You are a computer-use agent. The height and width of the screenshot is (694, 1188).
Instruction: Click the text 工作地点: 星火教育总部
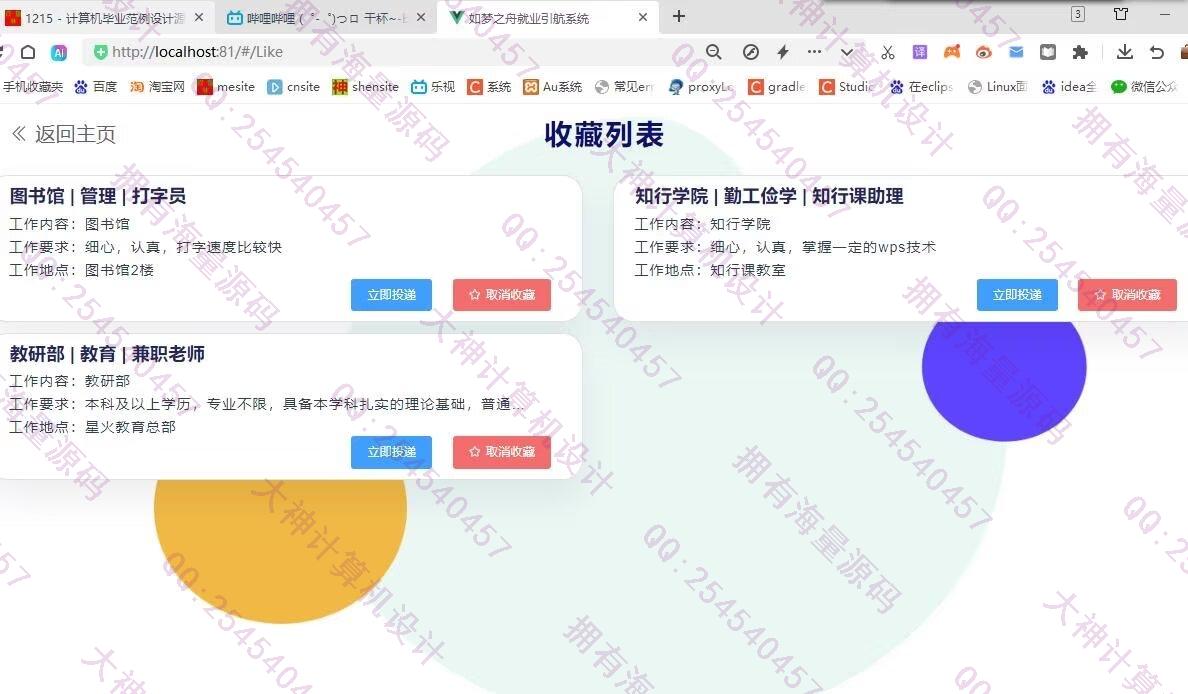click(92, 427)
